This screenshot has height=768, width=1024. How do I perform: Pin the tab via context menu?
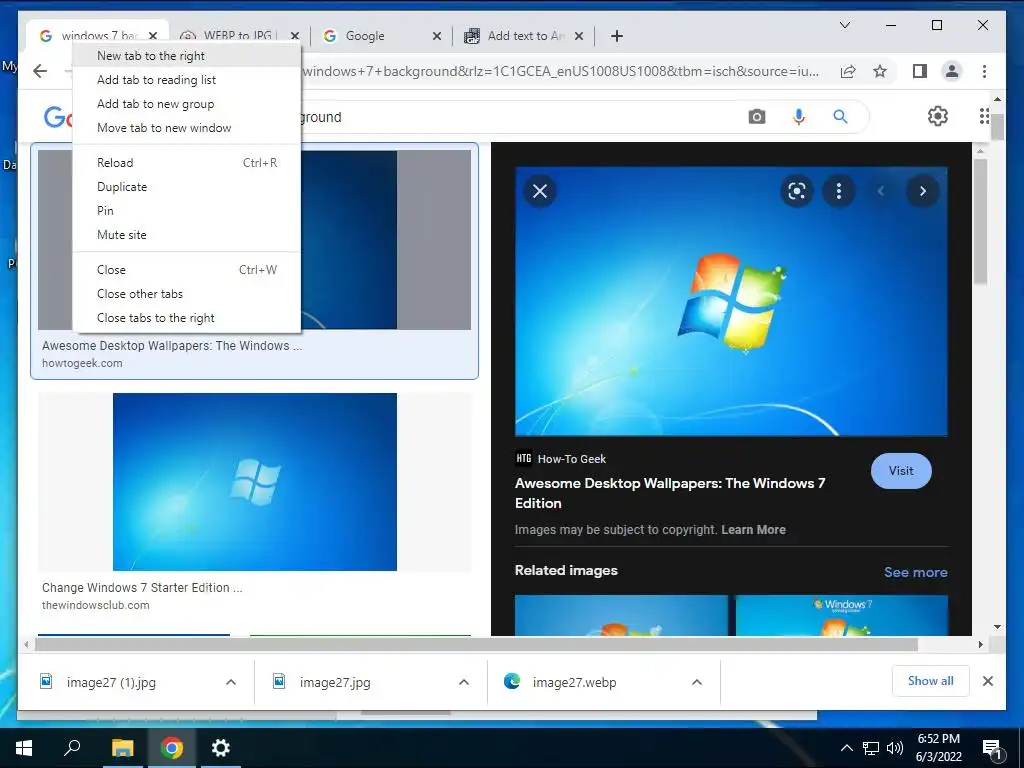pos(187,211)
